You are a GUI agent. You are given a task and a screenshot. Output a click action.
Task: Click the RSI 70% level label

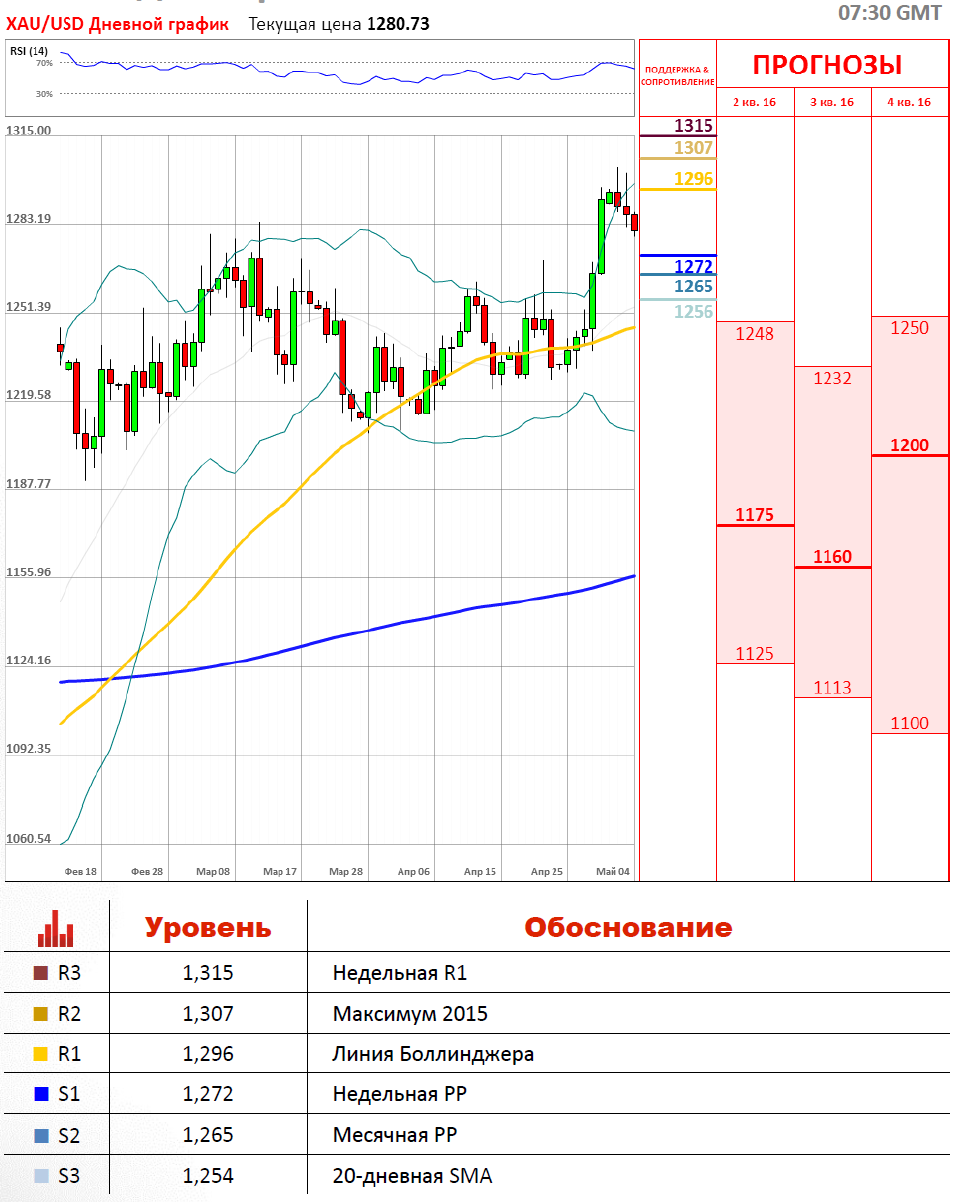pyautogui.click(x=44, y=62)
